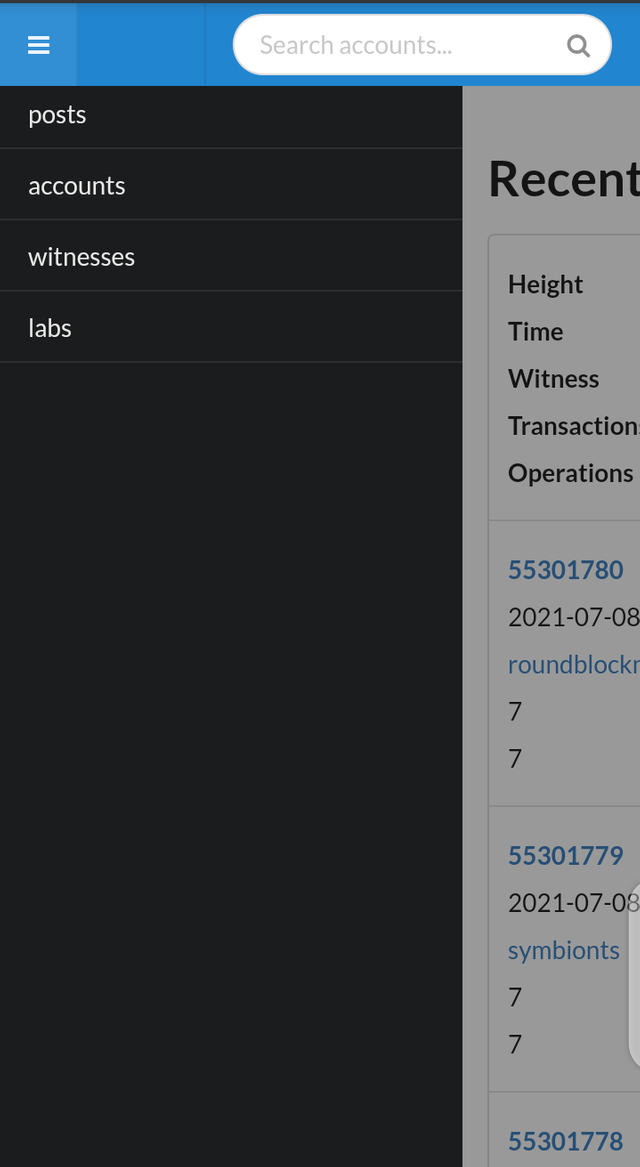The width and height of the screenshot is (640, 1167).
Task: Click the Operations column header
Action: pyautogui.click(x=570, y=472)
